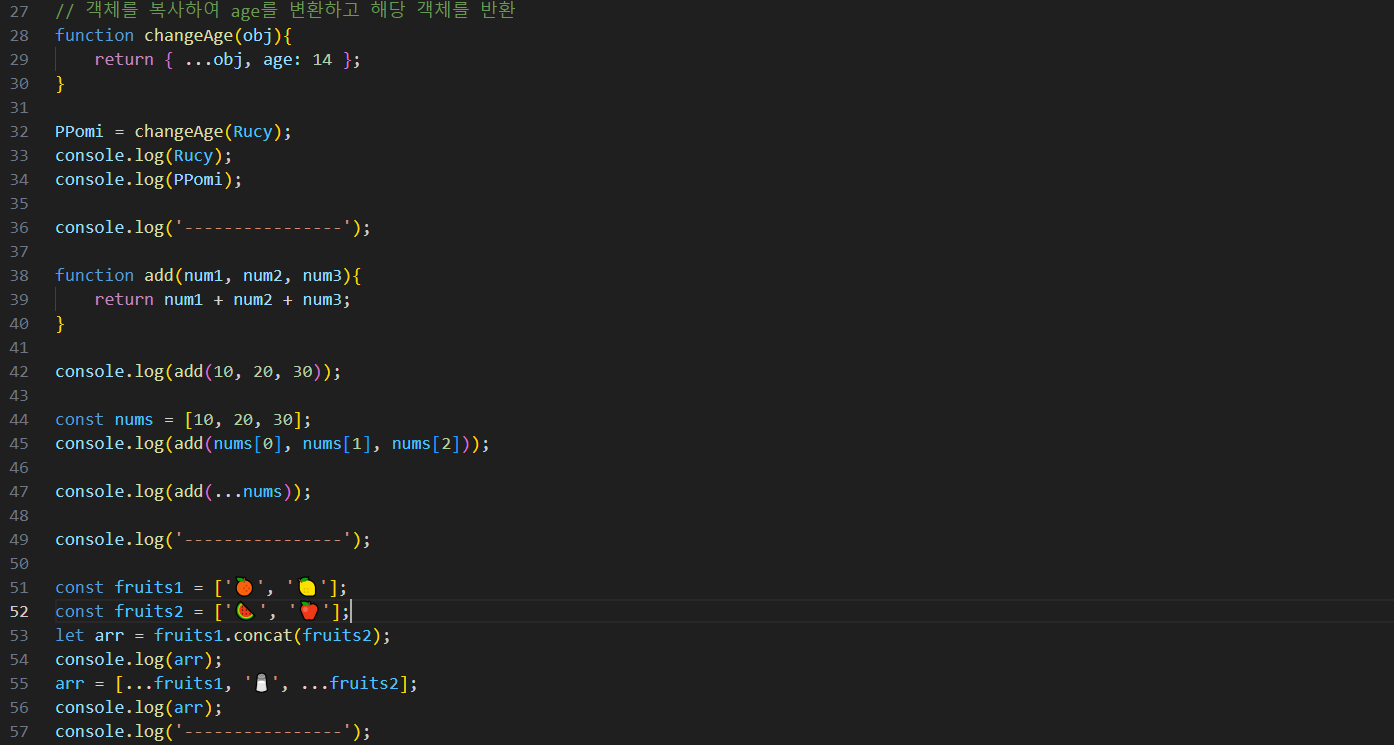Click the obj parameter on line 28
This screenshot has width=1394, height=745.
[x=258, y=35]
